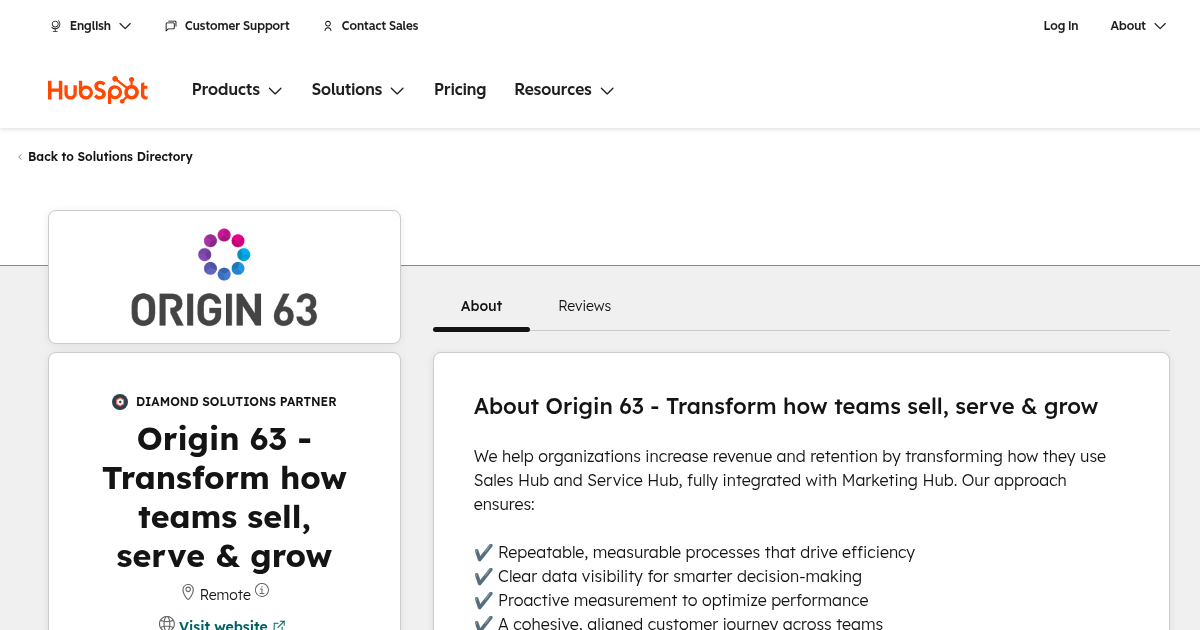Click the Origin 63 sidebar title
Screen dimensions: 1200x630
(x=224, y=497)
